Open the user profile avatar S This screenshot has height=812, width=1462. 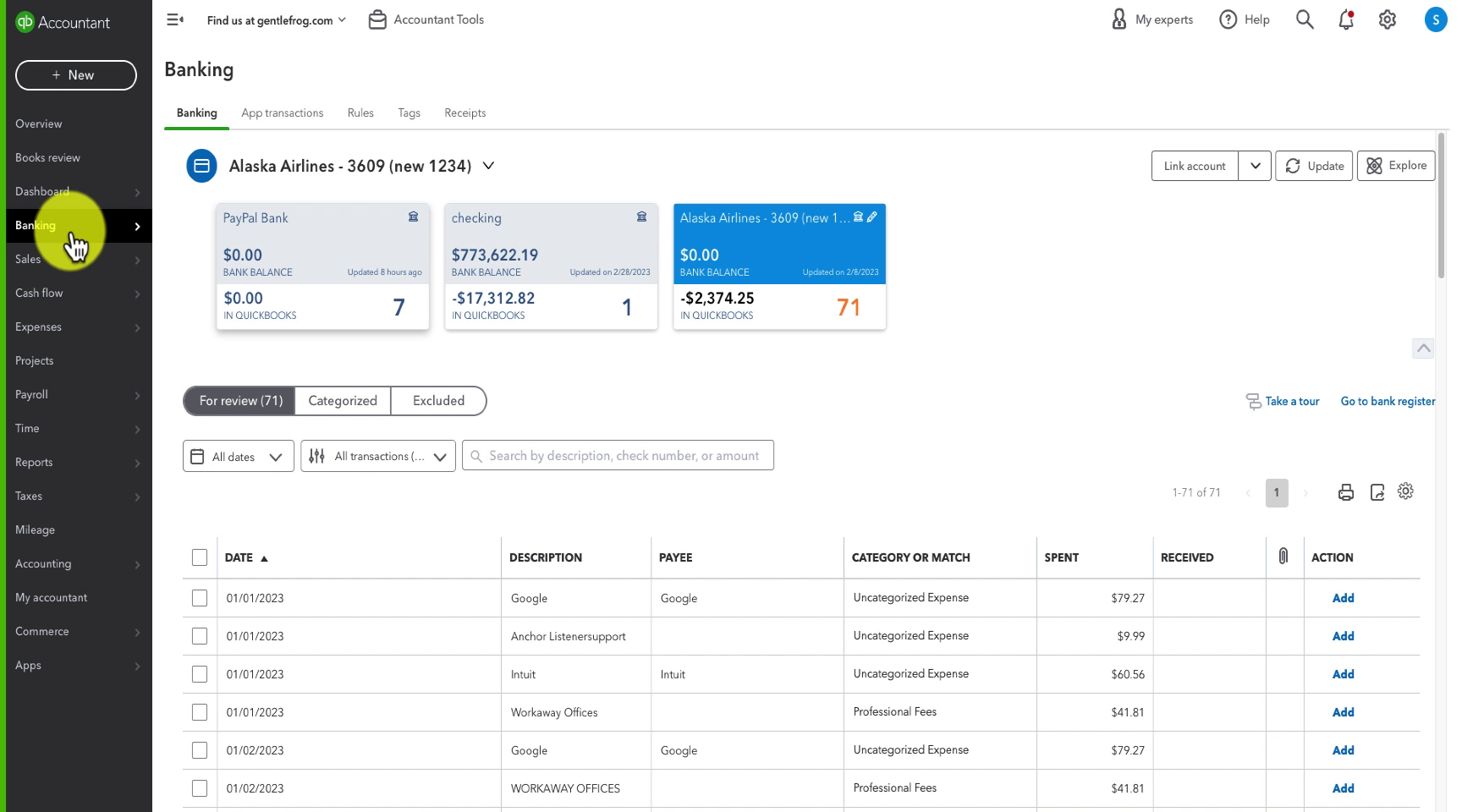coord(1436,19)
